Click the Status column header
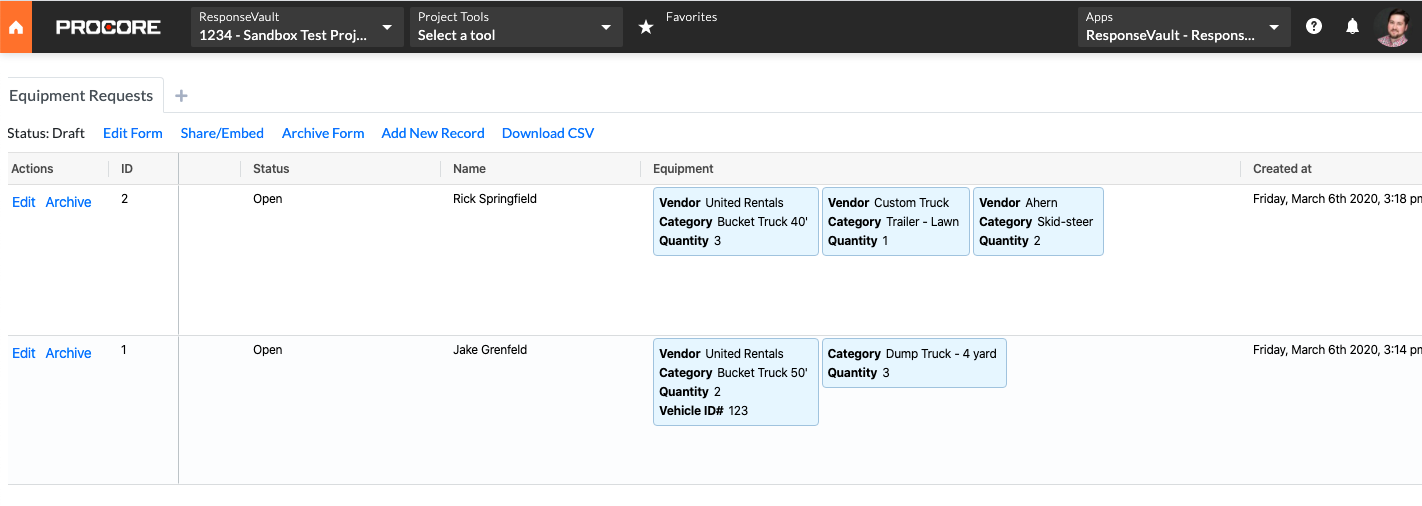The width and height of the screenshot is (1422, 506). [x=271, y=169]
